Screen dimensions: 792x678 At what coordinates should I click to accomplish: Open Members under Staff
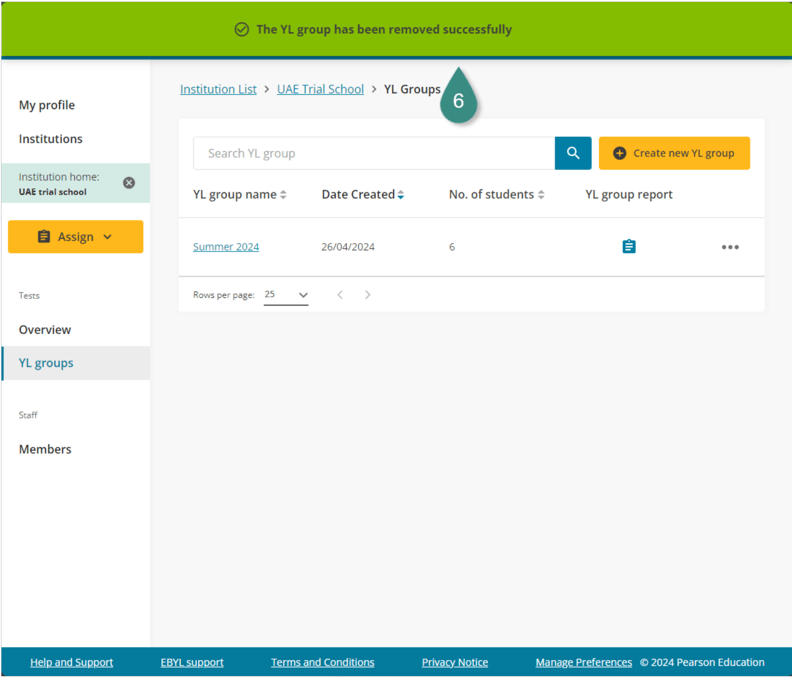pos(45,449)
